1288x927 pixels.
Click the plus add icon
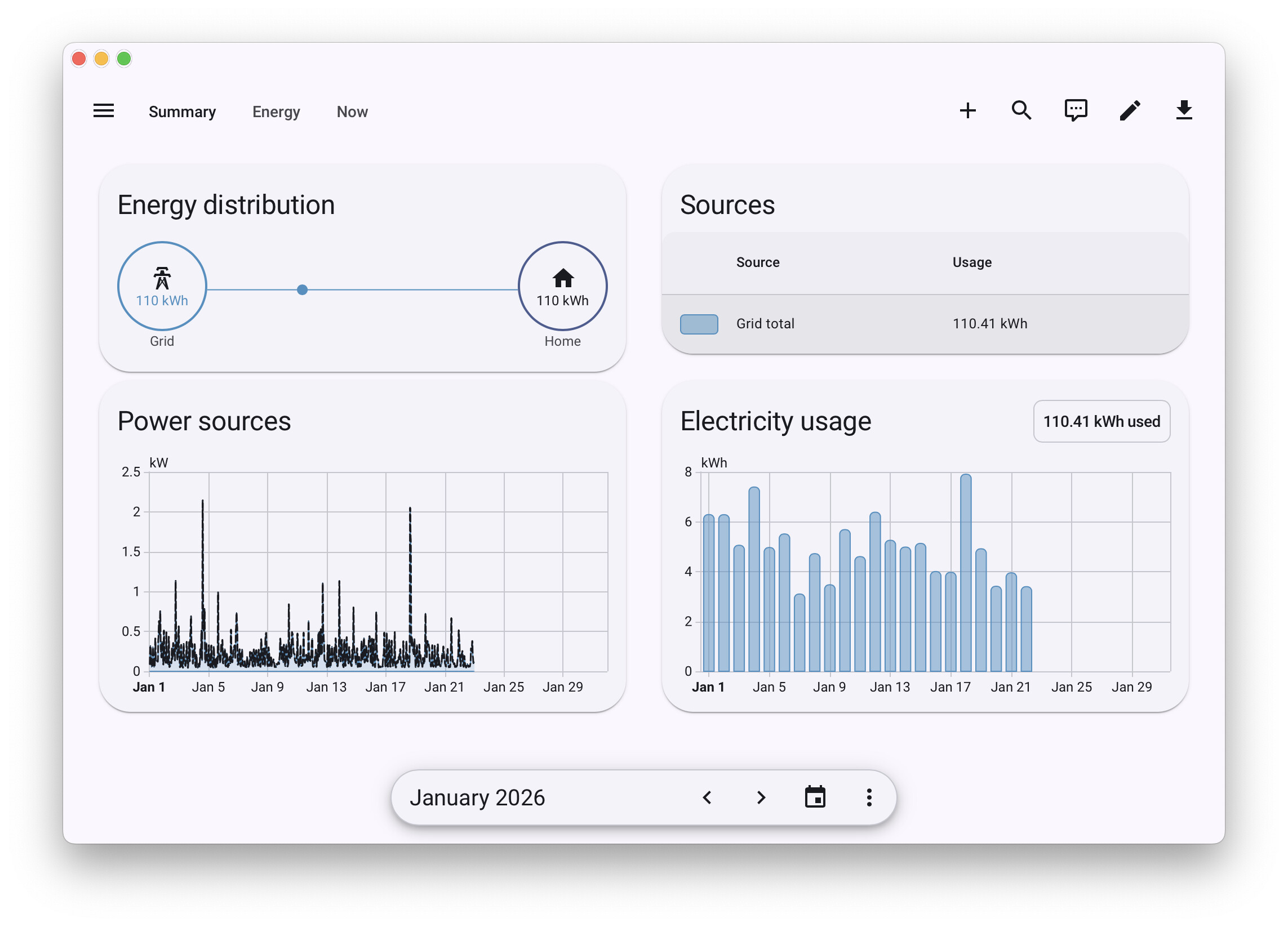[967, 110]
